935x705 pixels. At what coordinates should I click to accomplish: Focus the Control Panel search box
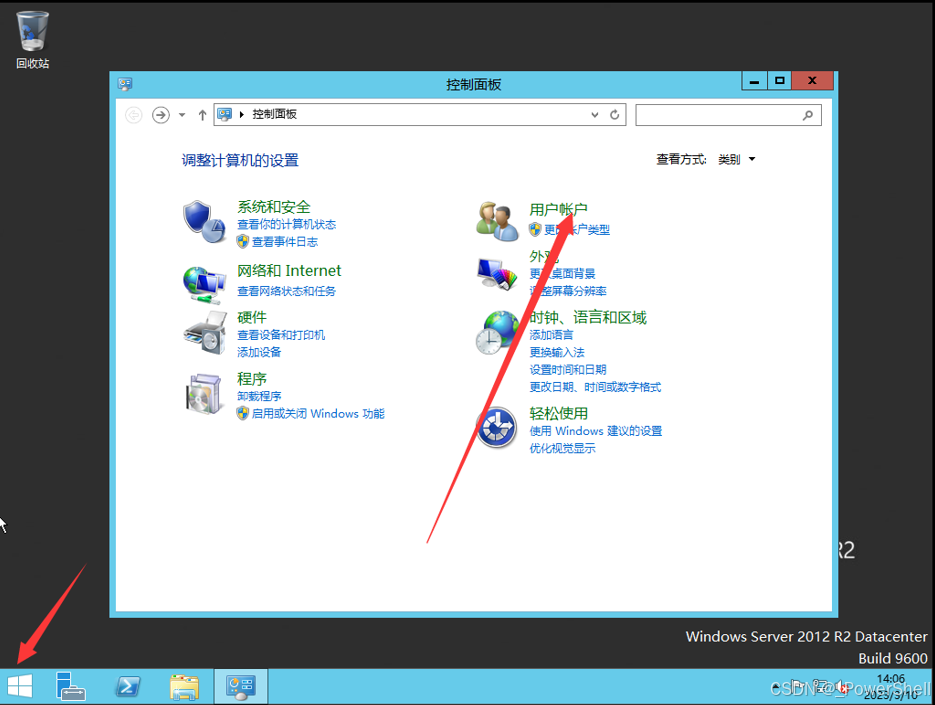tap(728, 115)
